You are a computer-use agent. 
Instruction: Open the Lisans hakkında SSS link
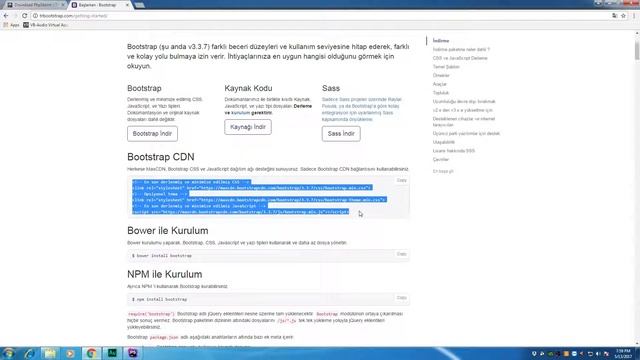[453, 151]
